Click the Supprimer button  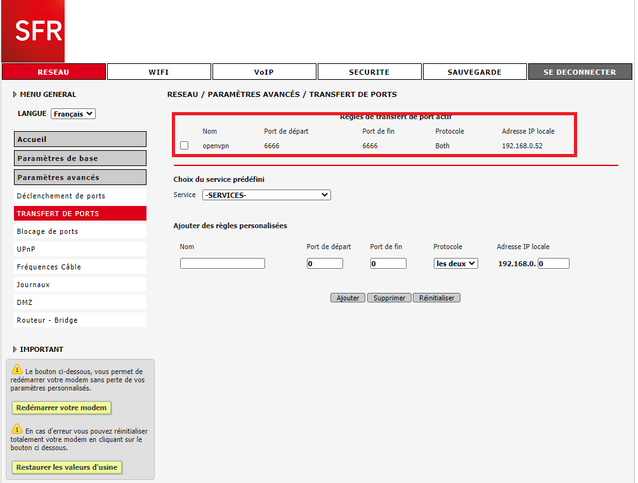pyautogui.click(x=389, y=298)
